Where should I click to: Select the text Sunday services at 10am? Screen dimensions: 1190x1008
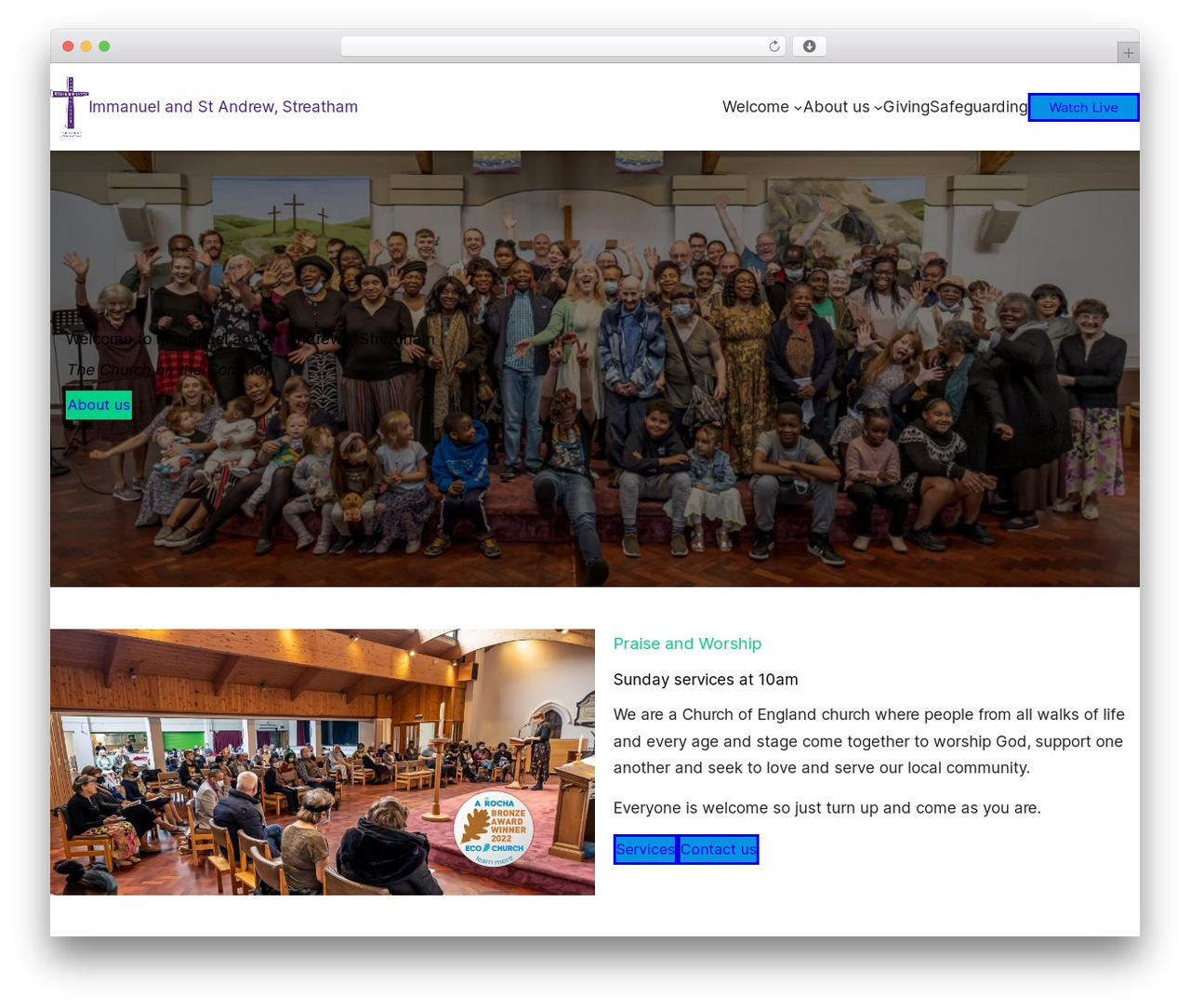pyautogui.click(x=706, y=680)
